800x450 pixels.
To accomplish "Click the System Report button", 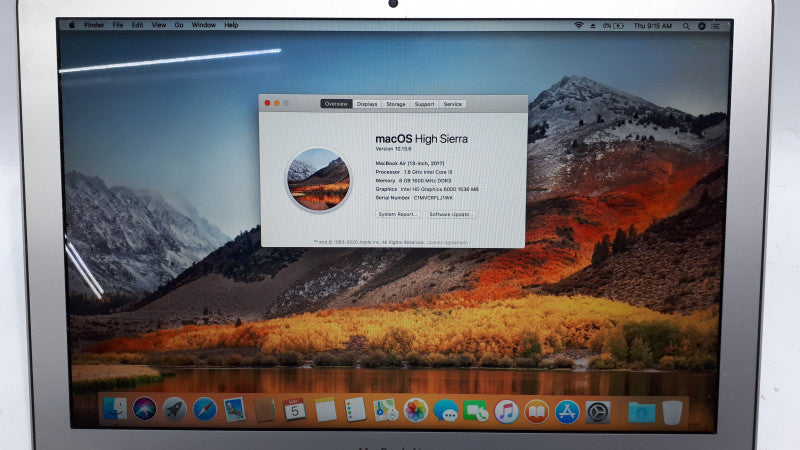I will point(397,214).
